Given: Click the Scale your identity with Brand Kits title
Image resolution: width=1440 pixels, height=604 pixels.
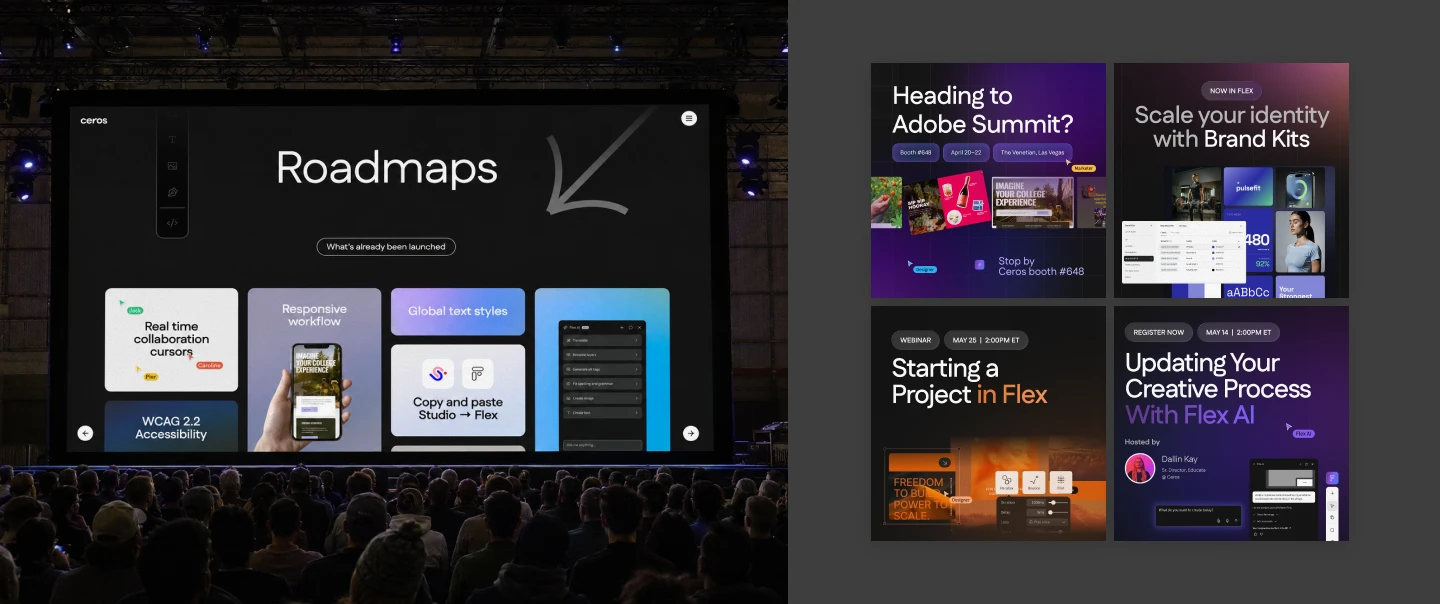Looking at the screenshot, I should [1231, 127].
